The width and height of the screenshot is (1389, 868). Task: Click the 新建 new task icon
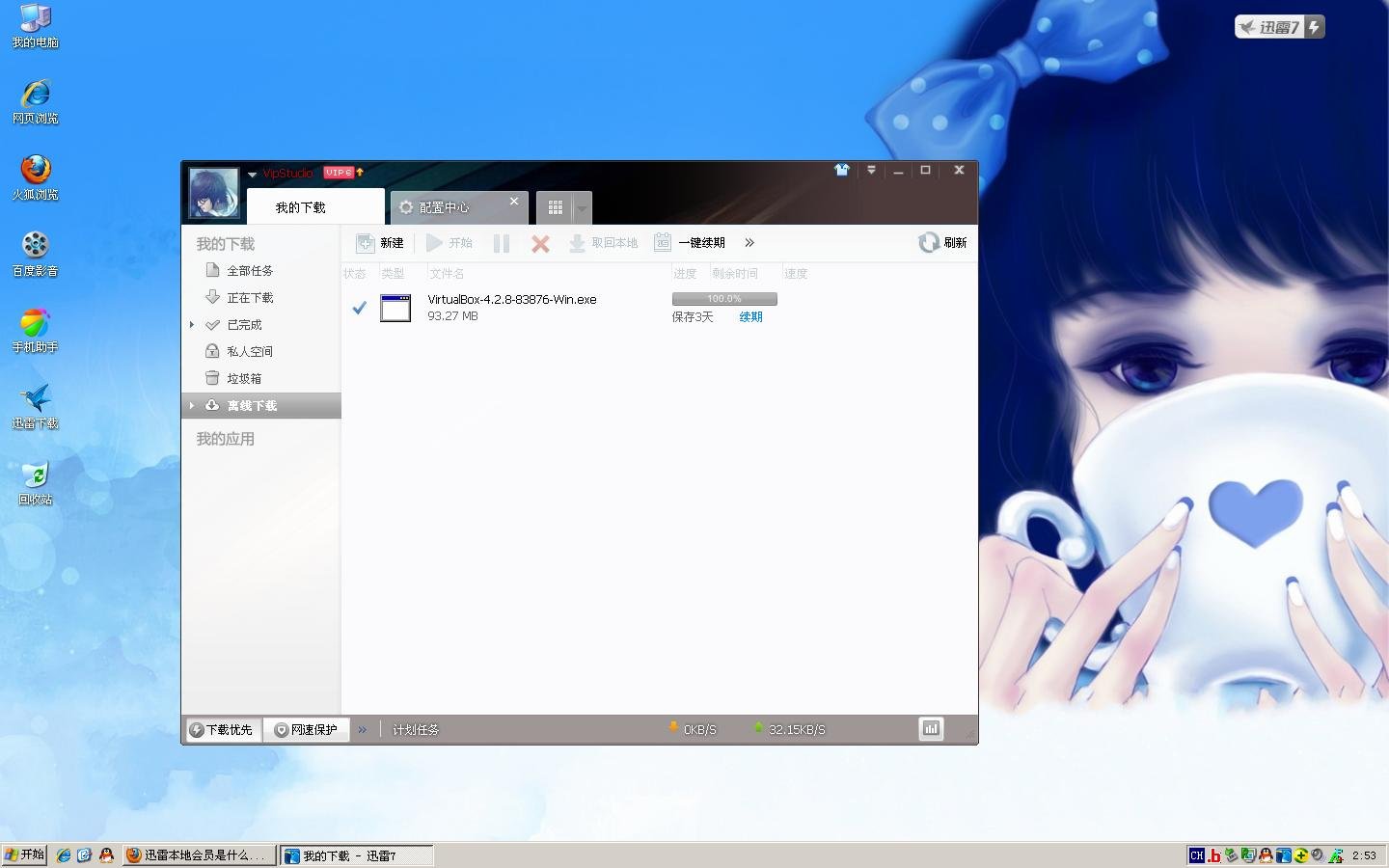367,243
